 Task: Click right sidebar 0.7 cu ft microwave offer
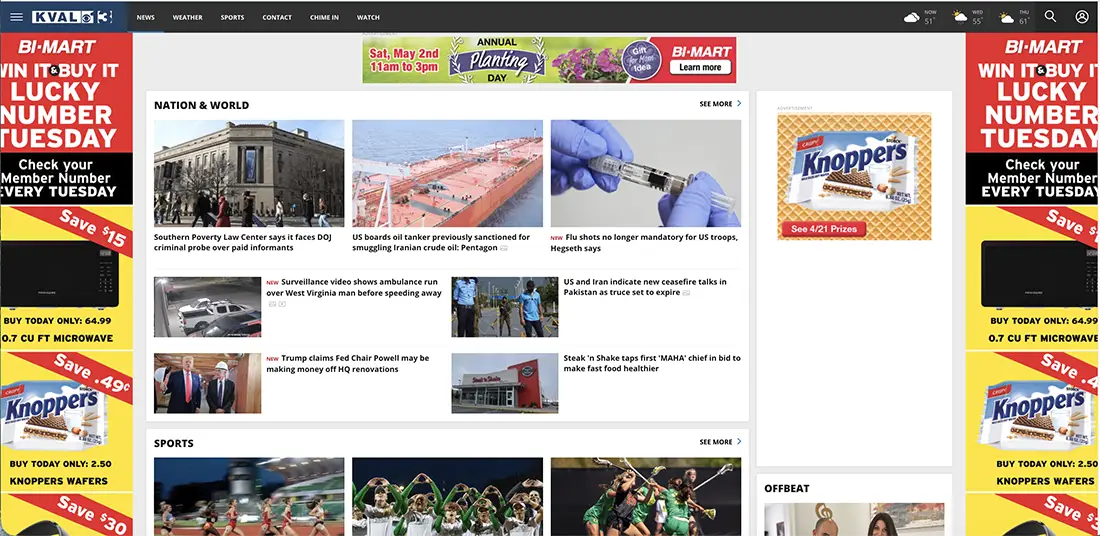point(1033,277)
